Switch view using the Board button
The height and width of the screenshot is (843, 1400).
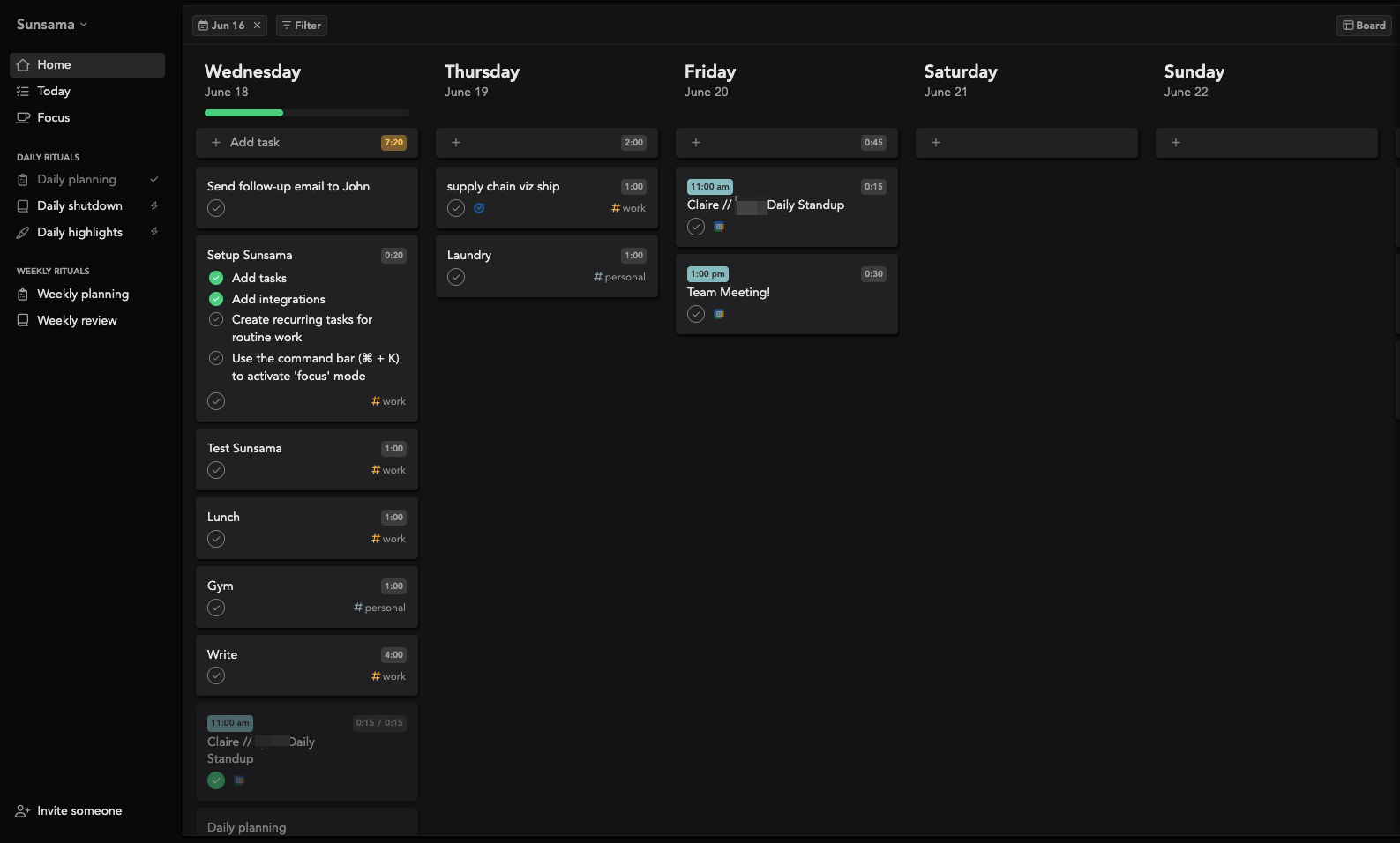click(1364, 26)
